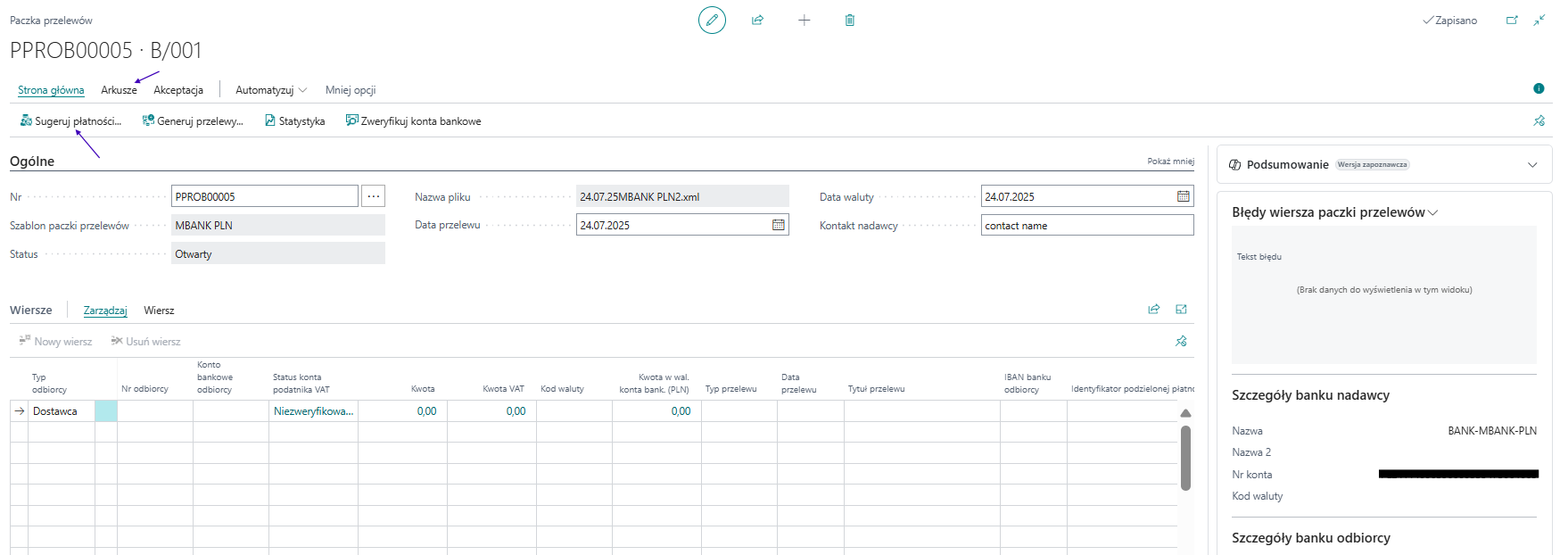Click the pin icon on action bar
Screen dimensions: 1568x555
[1539, 120]
